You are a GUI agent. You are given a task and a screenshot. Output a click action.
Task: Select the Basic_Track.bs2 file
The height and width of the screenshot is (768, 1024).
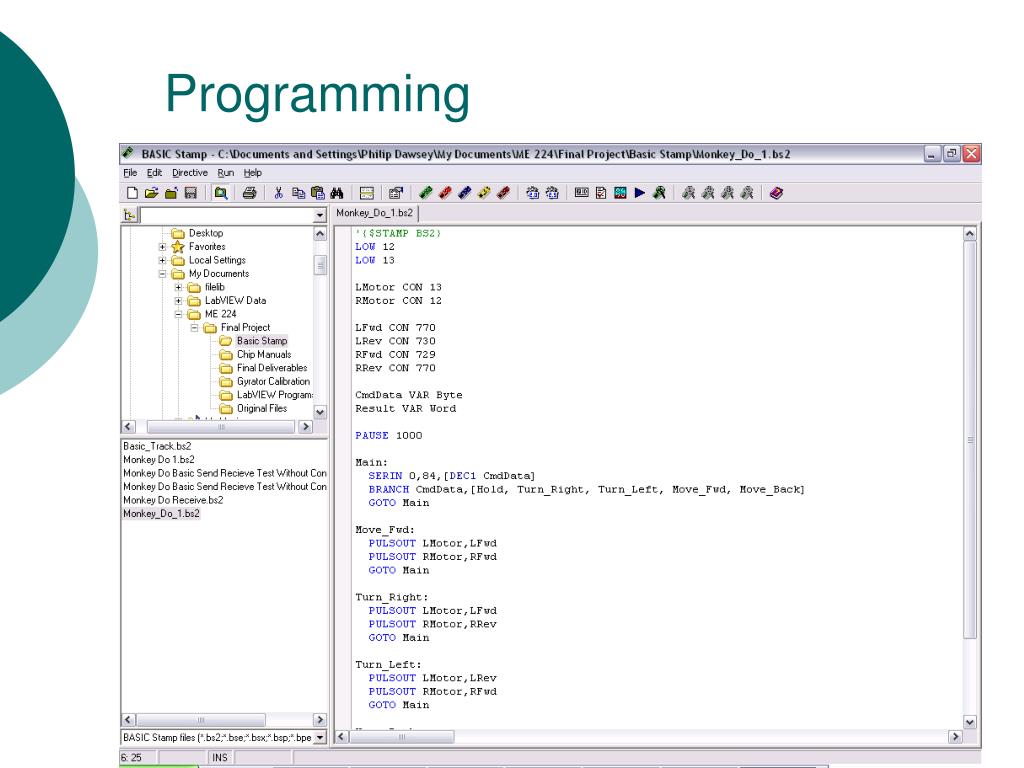[x=157, y=446]
